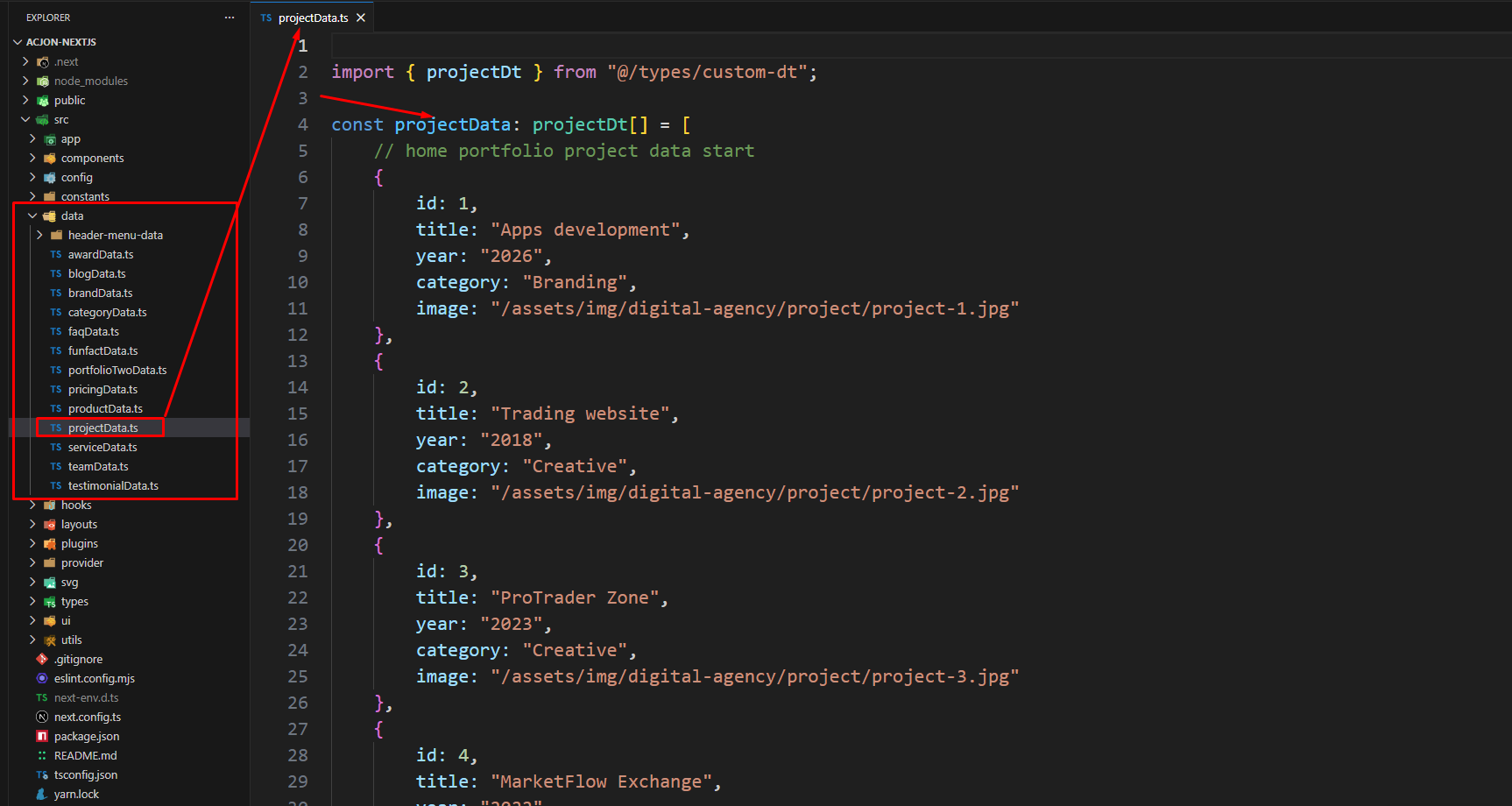
Task: Click the README.md file icon
Action: [x=42, y=756]
